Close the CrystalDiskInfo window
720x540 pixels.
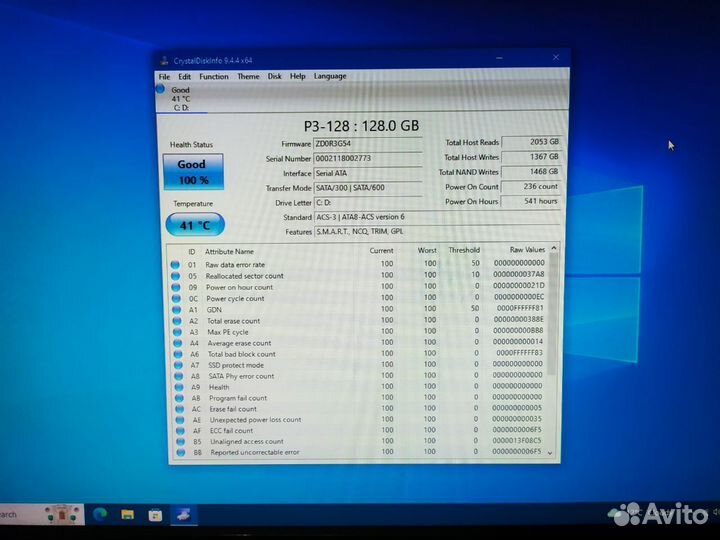coord(556,57)
